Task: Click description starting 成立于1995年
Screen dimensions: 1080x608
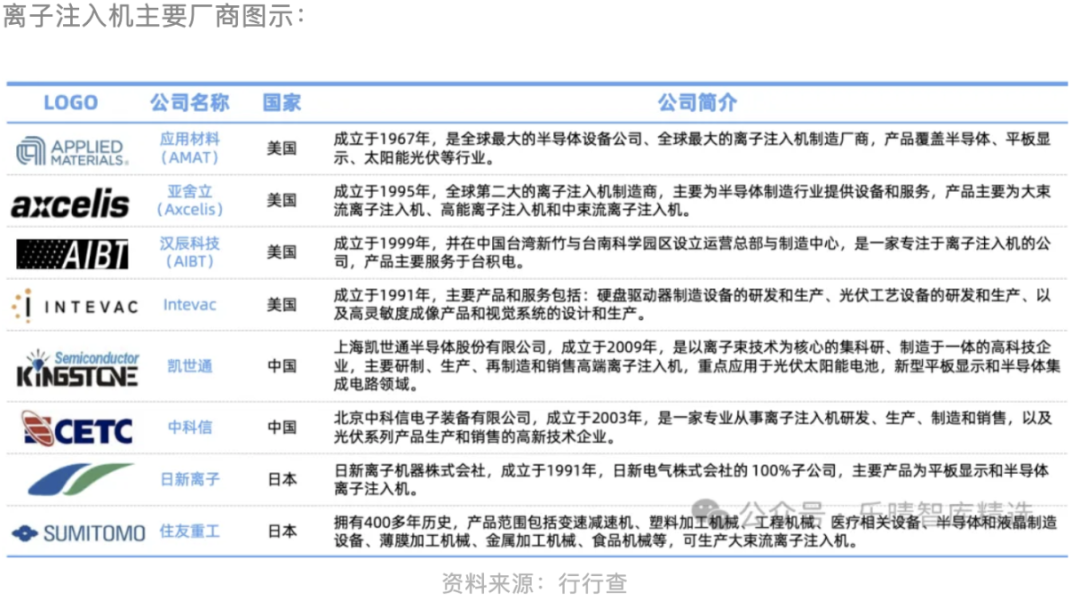Action: coord(692,200)
